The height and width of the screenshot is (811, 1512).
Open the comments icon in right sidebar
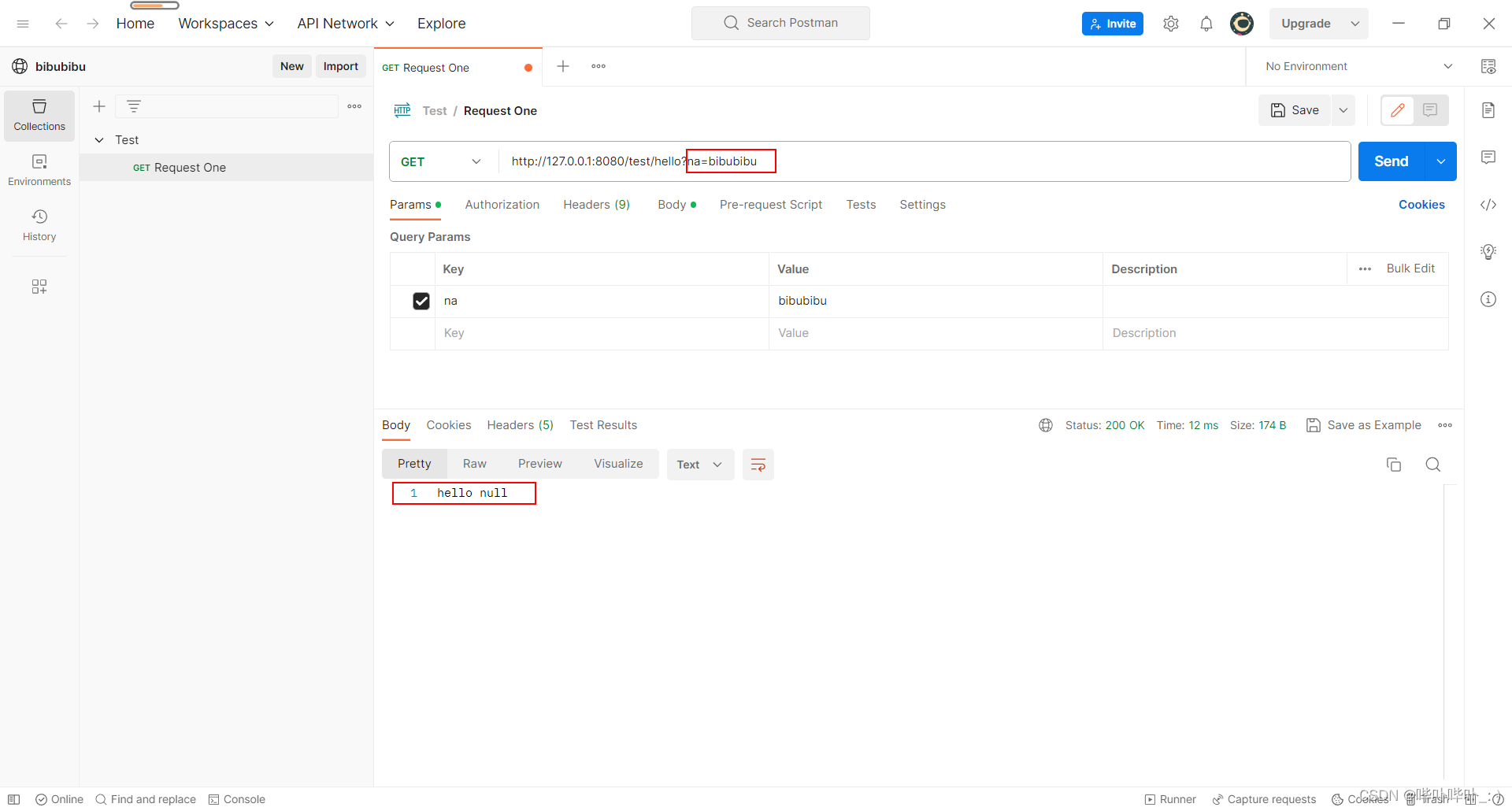1488,157
